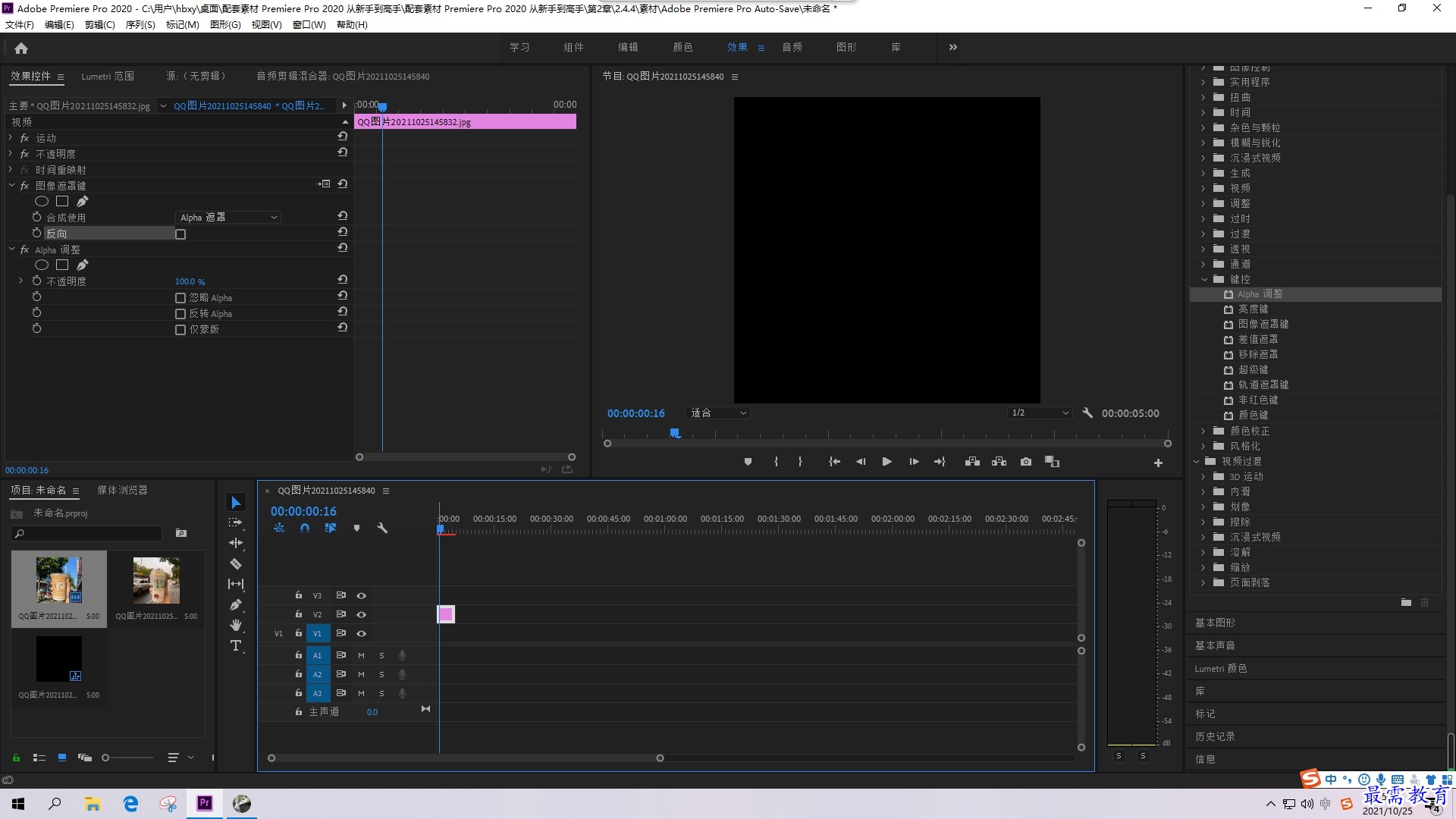Switch project panel to list view
Image resolution: width=1456 pixels, height=819 pixels.
pyautogui.click(x=39, y=758)
